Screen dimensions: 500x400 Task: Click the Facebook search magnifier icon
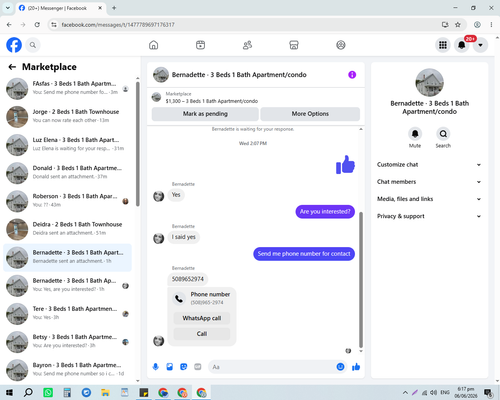click(33, 45)
